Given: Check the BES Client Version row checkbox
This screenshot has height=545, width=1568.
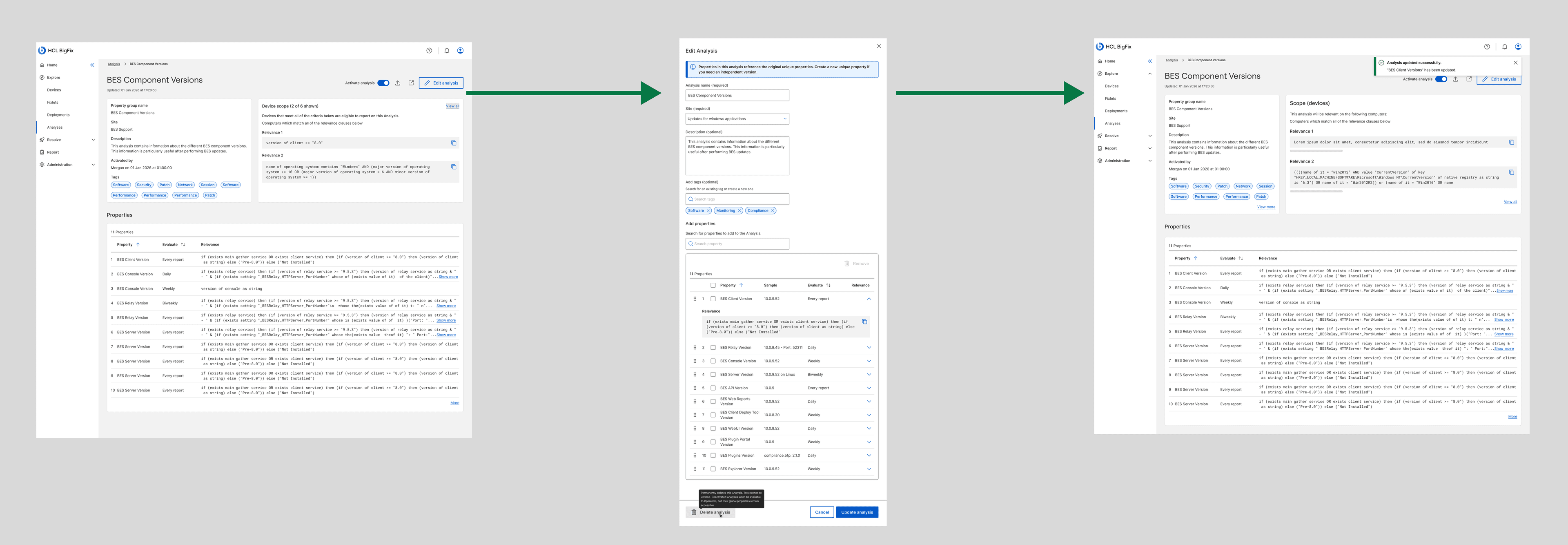Looking at the screenshot, I should click(x=713, y=299).
